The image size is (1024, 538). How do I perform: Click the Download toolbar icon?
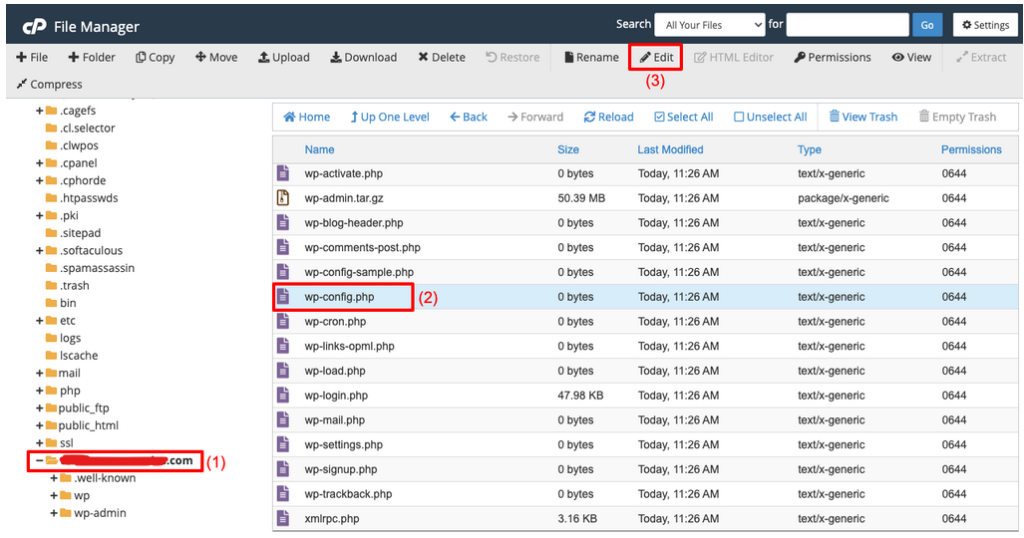coord(336,58)
